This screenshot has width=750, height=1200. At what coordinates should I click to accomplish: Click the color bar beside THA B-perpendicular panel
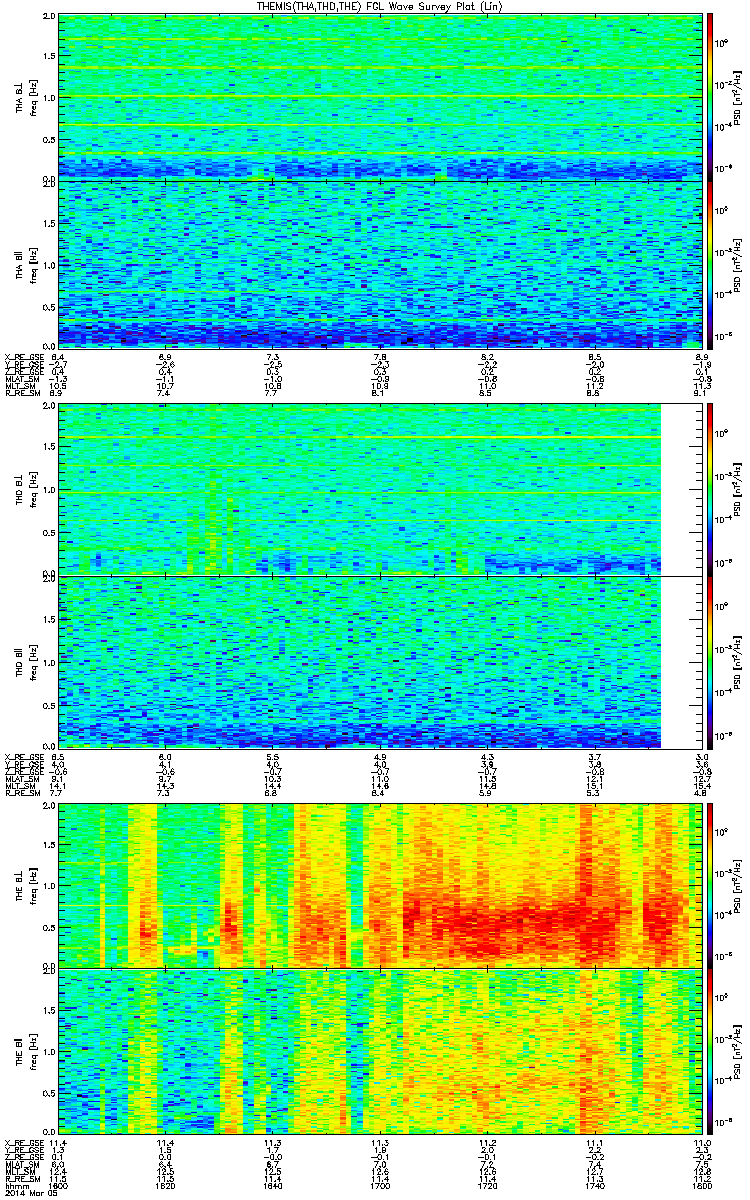coord(711,97)
